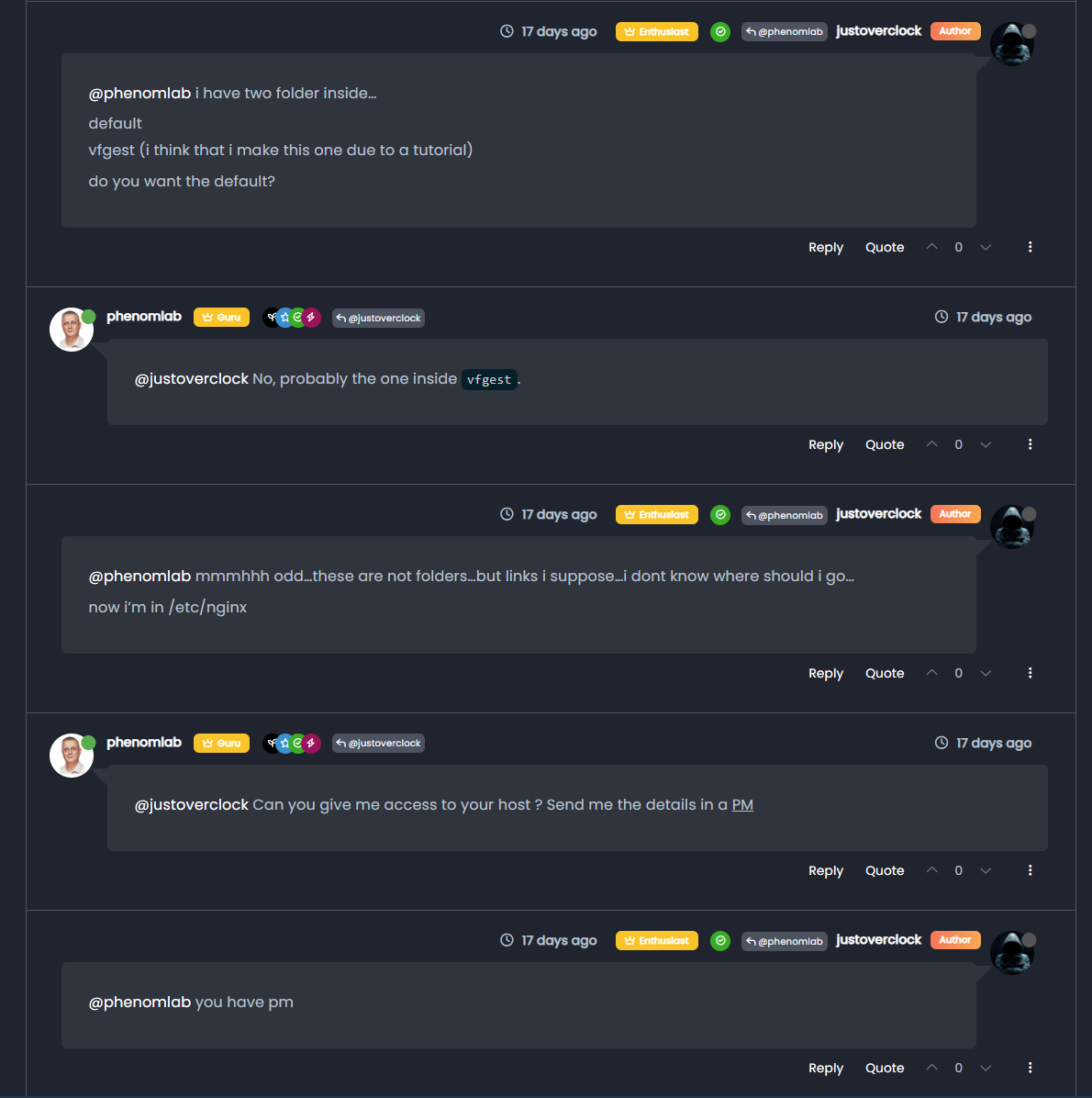Downvote the "Can you give me access" post
The width and height of the screenshot is (1092, 1098).
click(x=986, y=870)
